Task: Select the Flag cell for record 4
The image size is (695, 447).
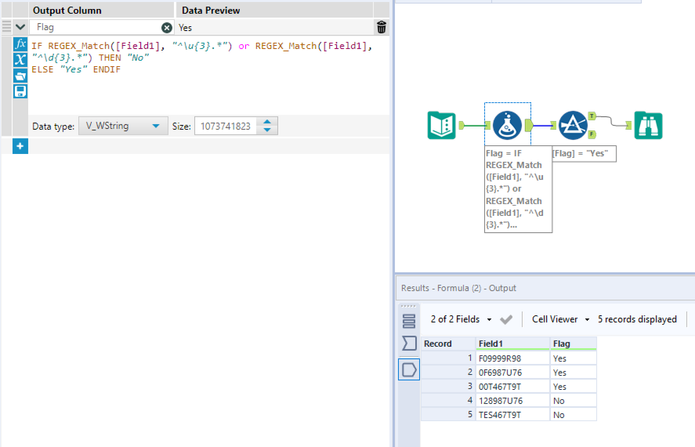Action: pos(574,401)
